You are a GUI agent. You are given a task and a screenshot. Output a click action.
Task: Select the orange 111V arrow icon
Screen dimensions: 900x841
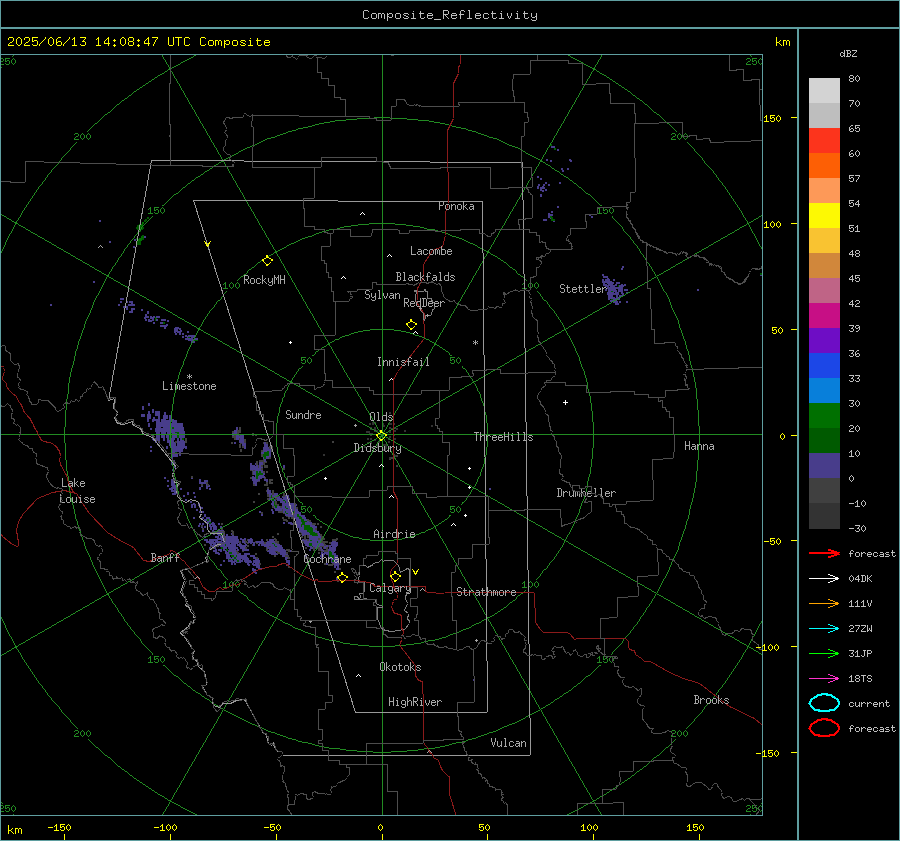(x=824, y=603)
